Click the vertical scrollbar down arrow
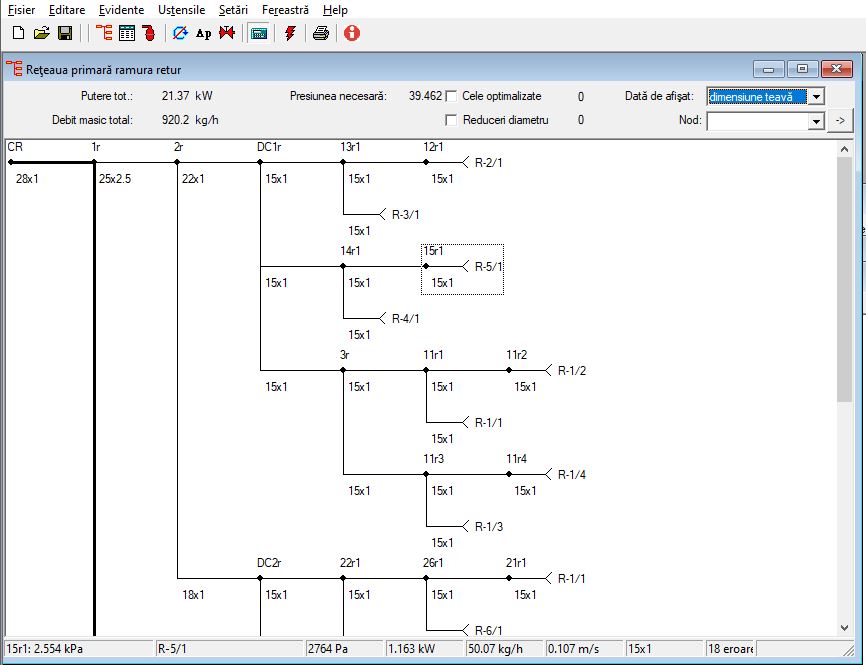This screenshot has width=866, height=665. (x=844, y=627)
